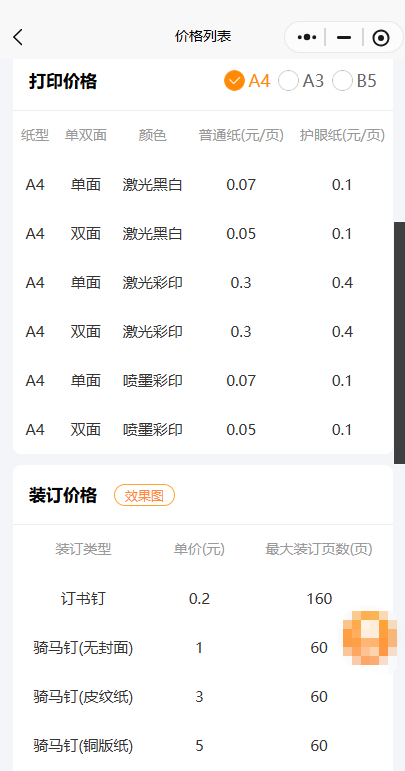Image resolution: width=405 pixels, height=771 pixels.
Task: Click 0.4 eye-care price for 双面 激光彩印
Action: 342,331
